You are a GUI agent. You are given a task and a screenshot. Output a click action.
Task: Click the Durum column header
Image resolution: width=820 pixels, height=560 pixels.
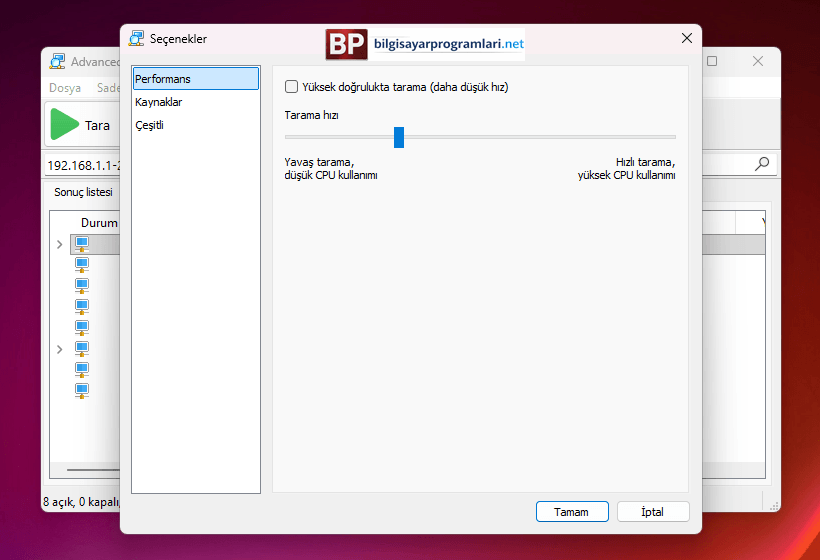[99, 223]
